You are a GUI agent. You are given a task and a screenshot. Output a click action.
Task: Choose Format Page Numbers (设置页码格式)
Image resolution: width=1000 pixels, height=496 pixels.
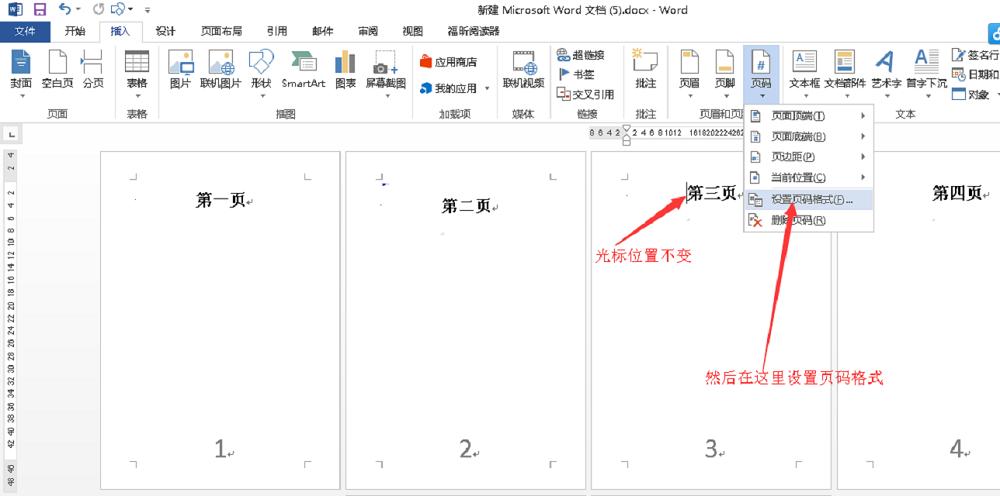(x=809, y=200)
